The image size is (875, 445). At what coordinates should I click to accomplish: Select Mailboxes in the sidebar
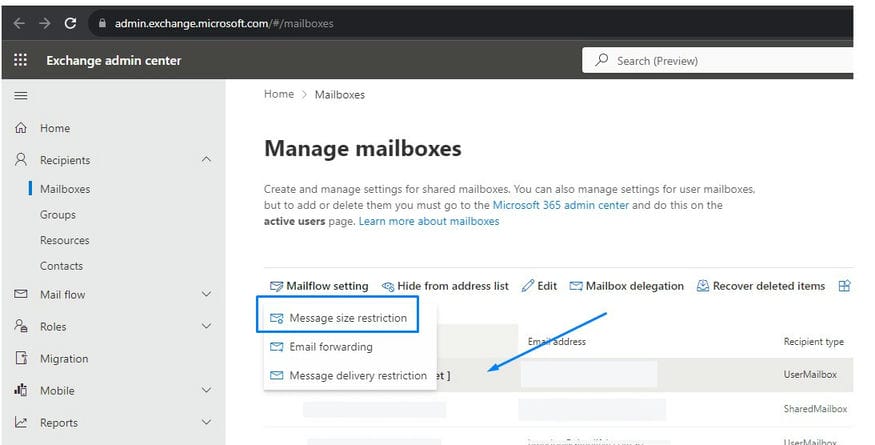click(65, 189)
